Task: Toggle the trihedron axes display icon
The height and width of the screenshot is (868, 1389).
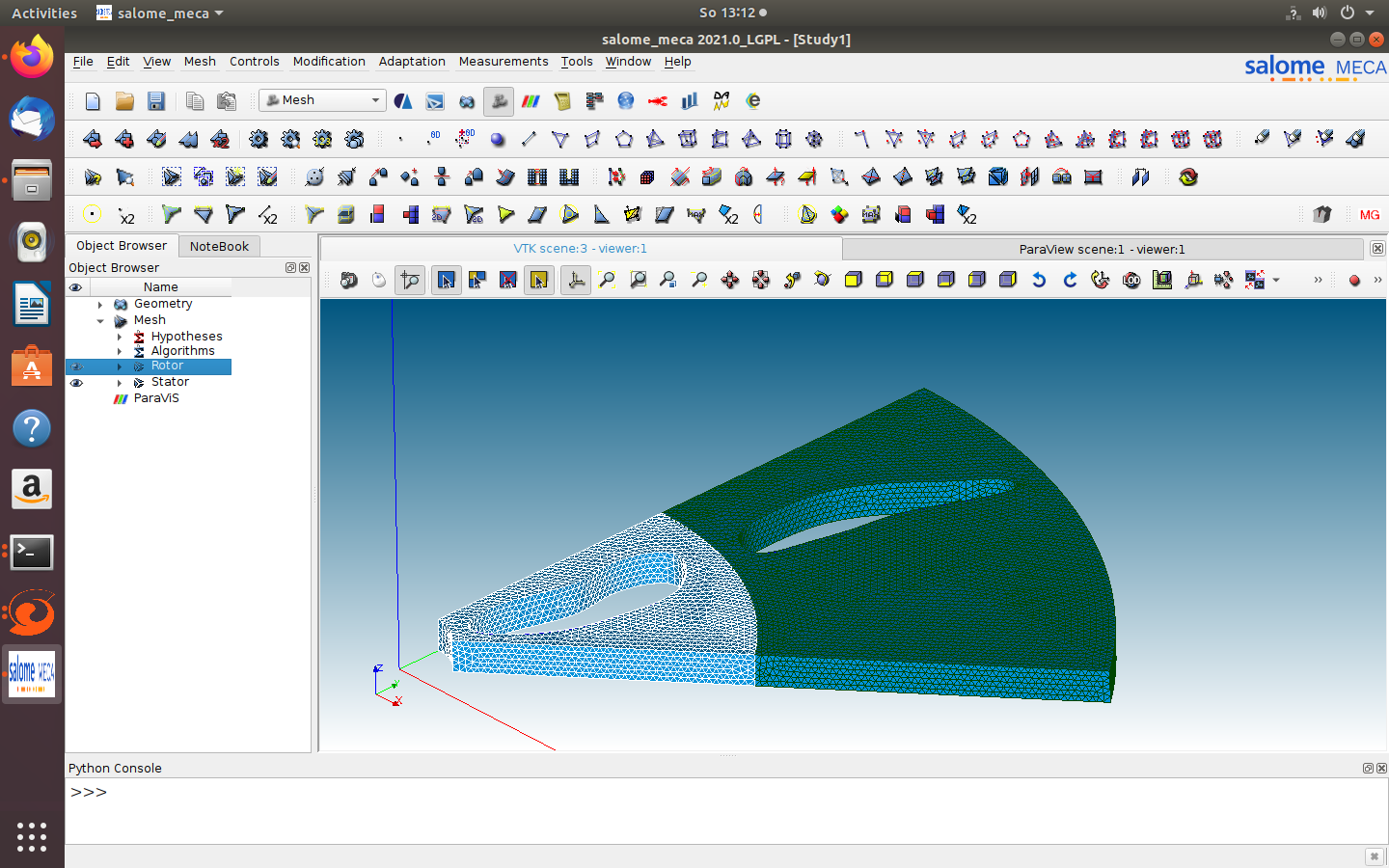Action: click(x=576, y=281)
